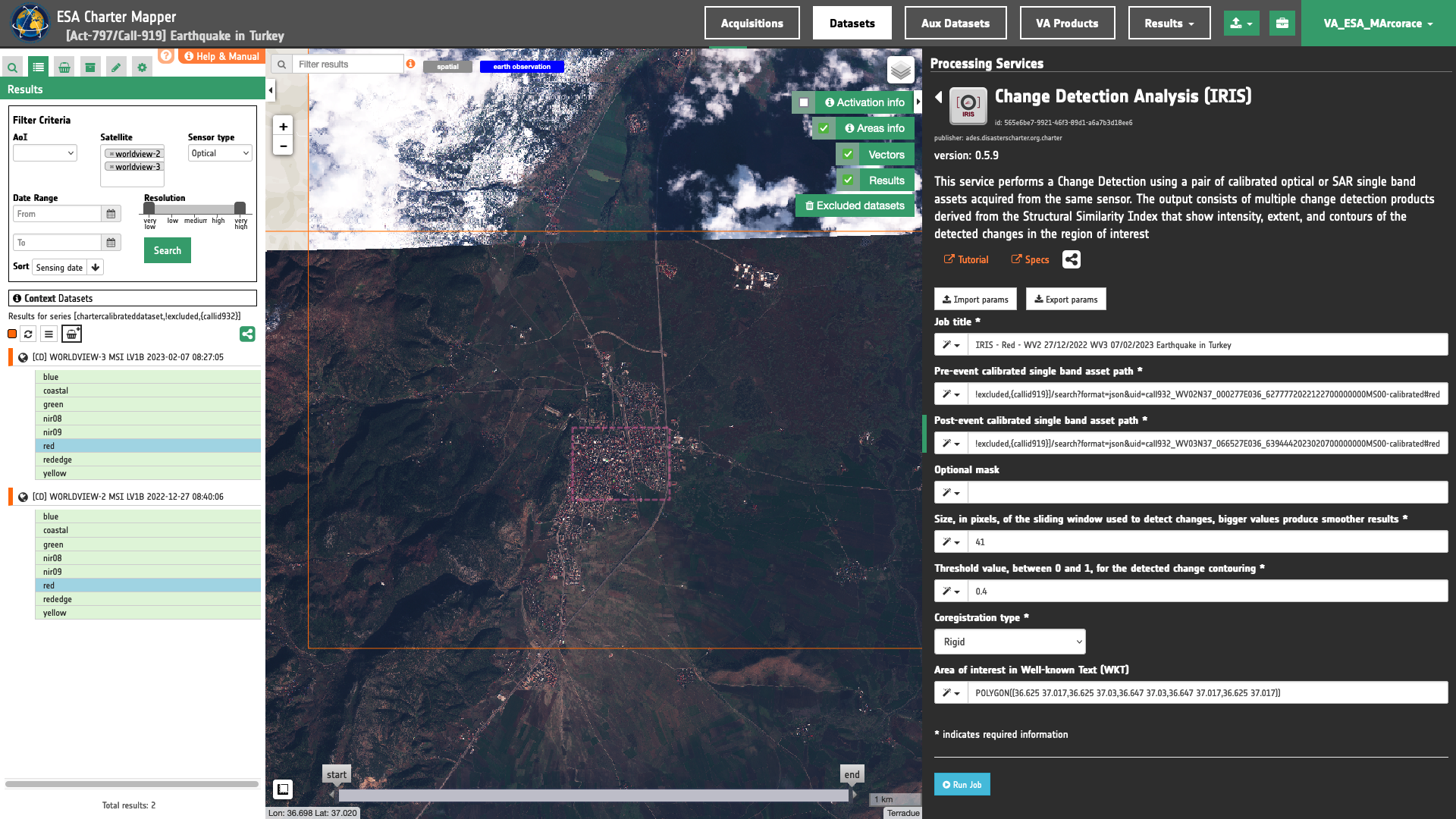
Task: Click the Run Job button
Action: point(962,784)
